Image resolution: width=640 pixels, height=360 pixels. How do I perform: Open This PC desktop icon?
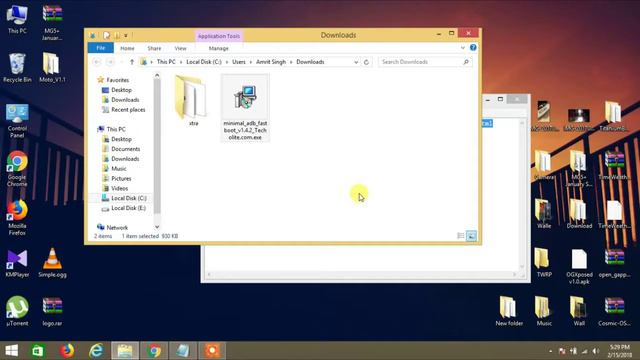tap(17, 19)
